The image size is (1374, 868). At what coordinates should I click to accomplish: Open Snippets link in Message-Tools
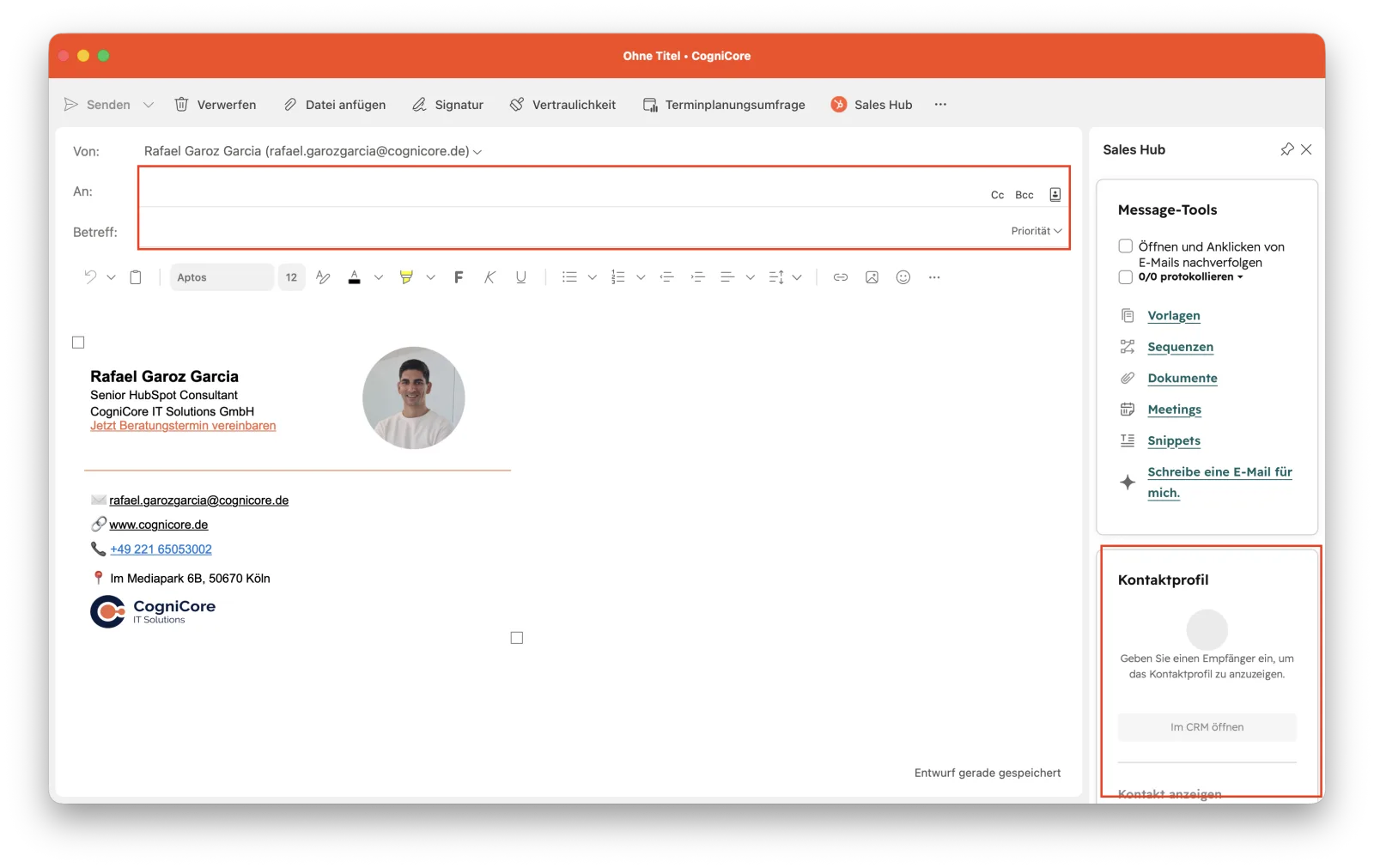(1174, 441)
